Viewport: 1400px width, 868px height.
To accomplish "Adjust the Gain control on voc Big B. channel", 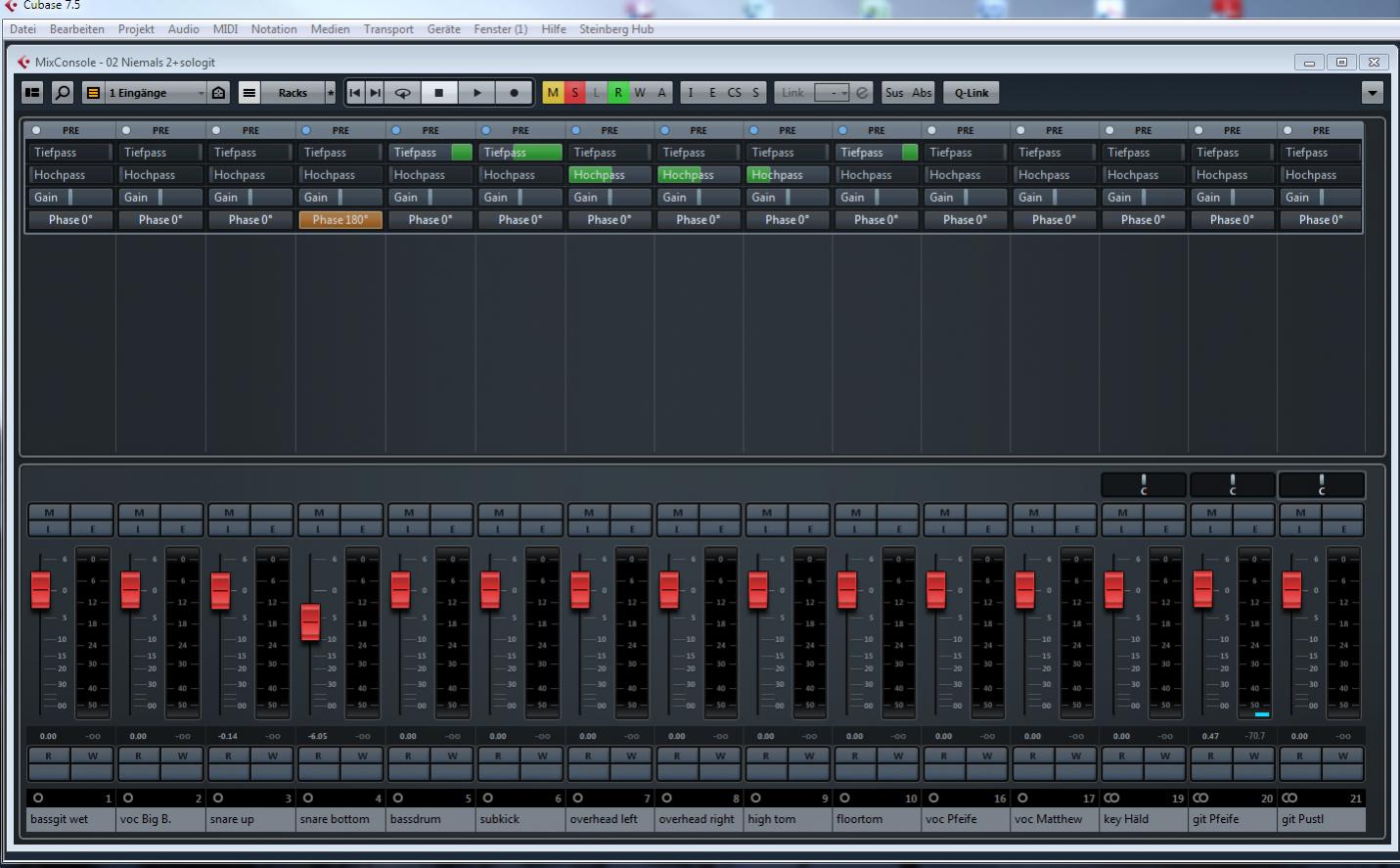I will [160, 198].
